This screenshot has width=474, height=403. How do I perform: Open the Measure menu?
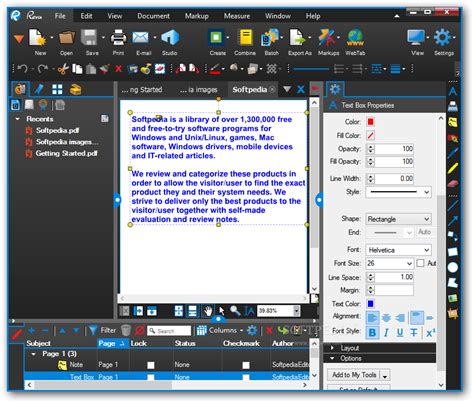pos(237,16)
